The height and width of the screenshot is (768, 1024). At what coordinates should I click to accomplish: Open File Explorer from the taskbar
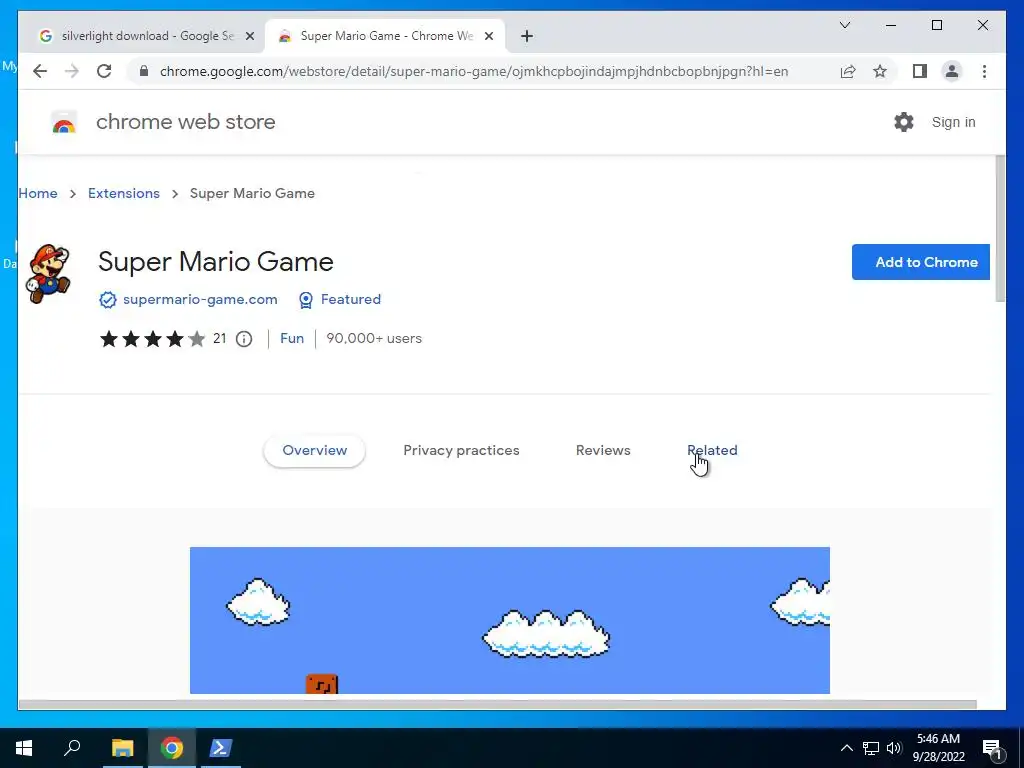pyautogui.click(x=122, y=748)
